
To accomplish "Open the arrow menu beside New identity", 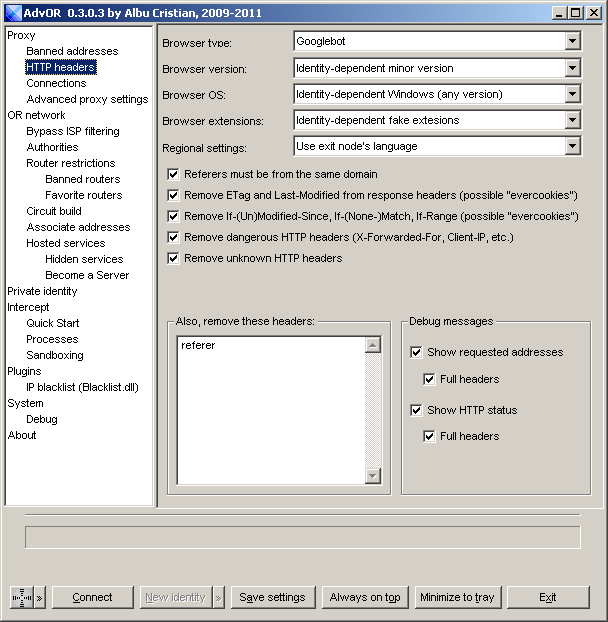I will [219, 597].
